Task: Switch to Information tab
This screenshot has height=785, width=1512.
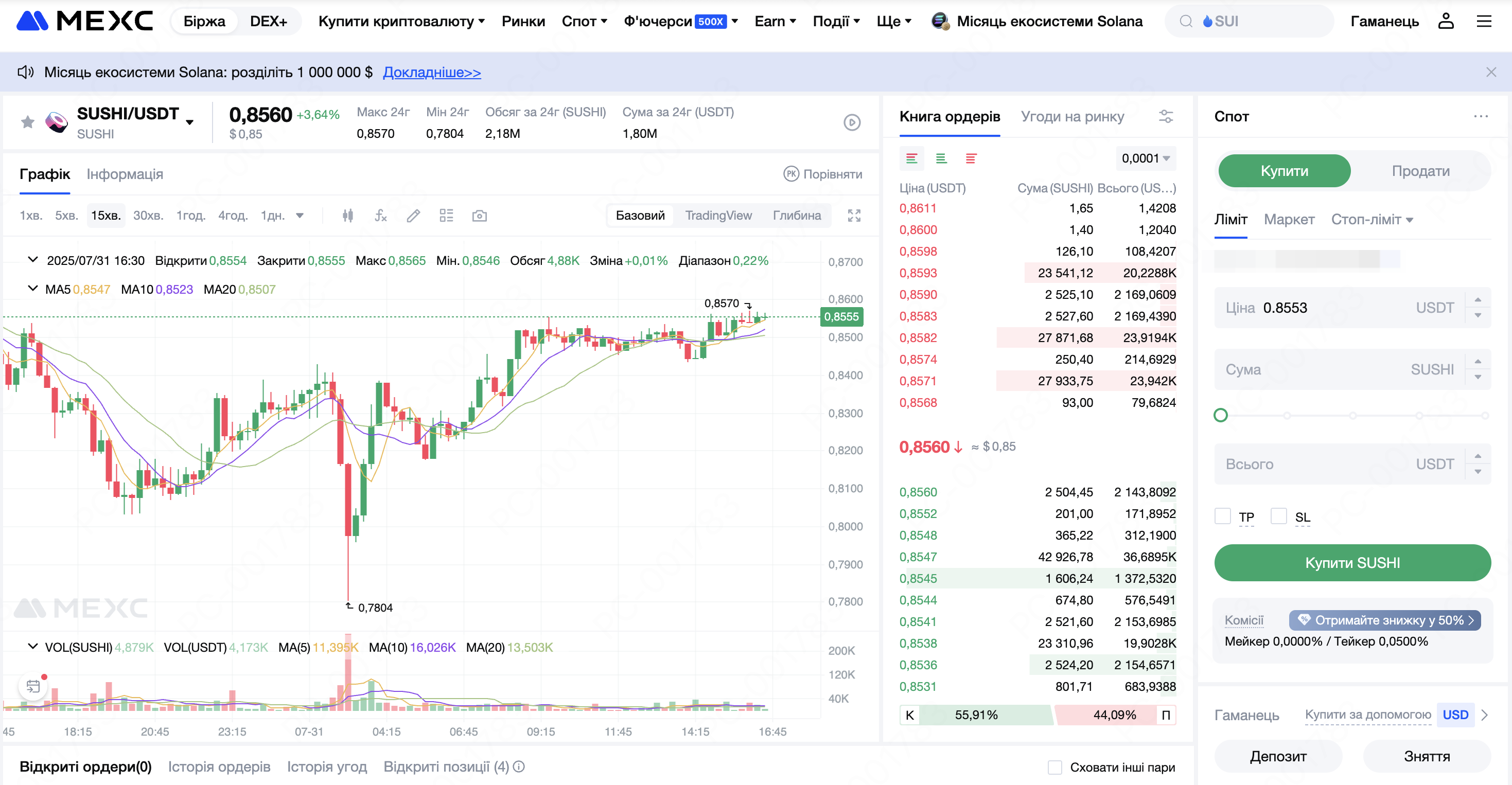Action: (125, 174)
